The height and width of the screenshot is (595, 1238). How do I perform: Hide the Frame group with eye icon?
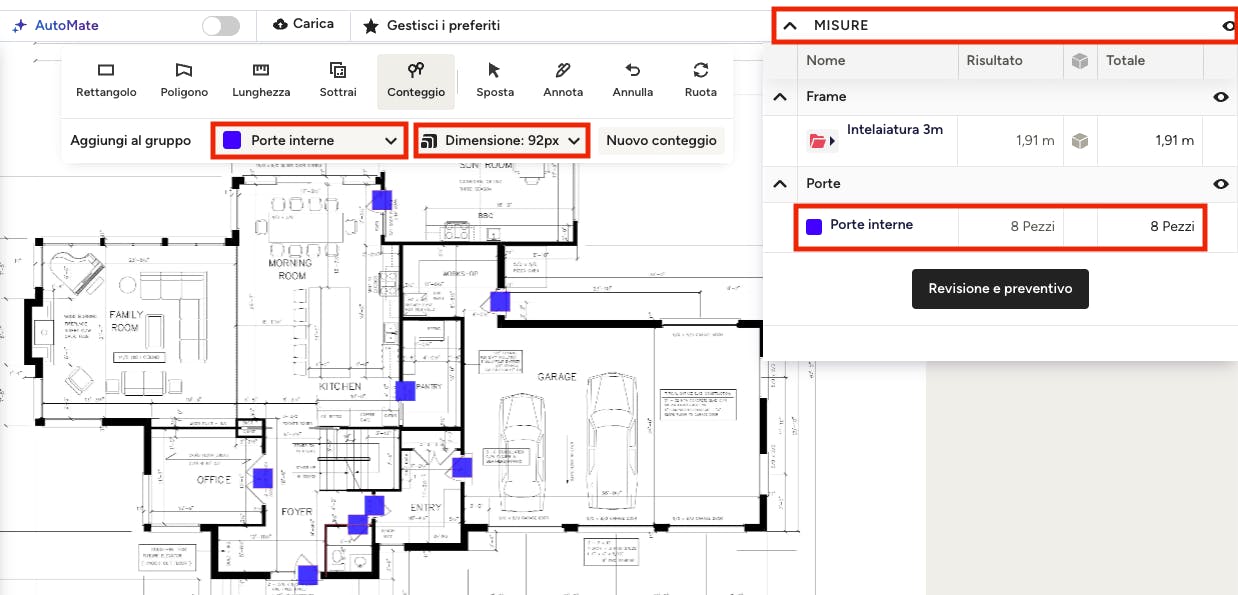tap(1220, 97)
